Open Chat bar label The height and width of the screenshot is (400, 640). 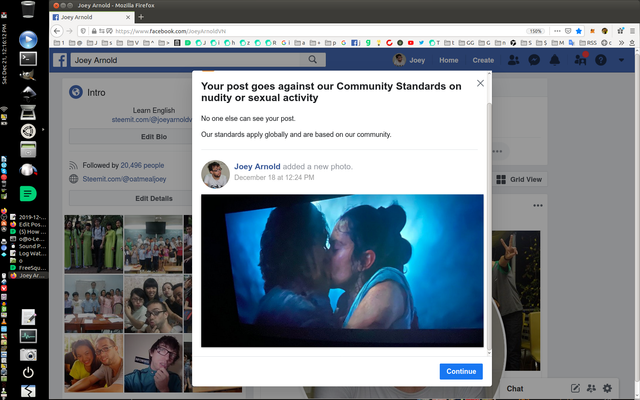tap(514, 389)
